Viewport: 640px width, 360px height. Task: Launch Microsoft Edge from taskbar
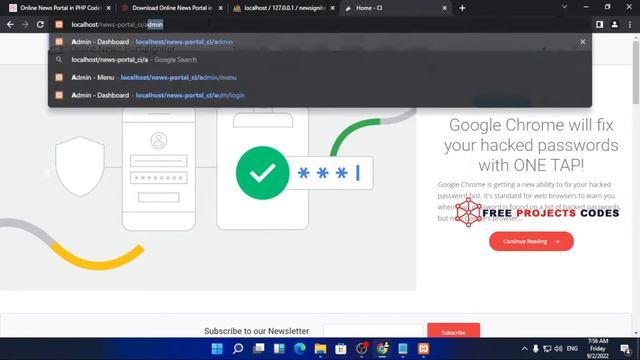pos(300,349)
